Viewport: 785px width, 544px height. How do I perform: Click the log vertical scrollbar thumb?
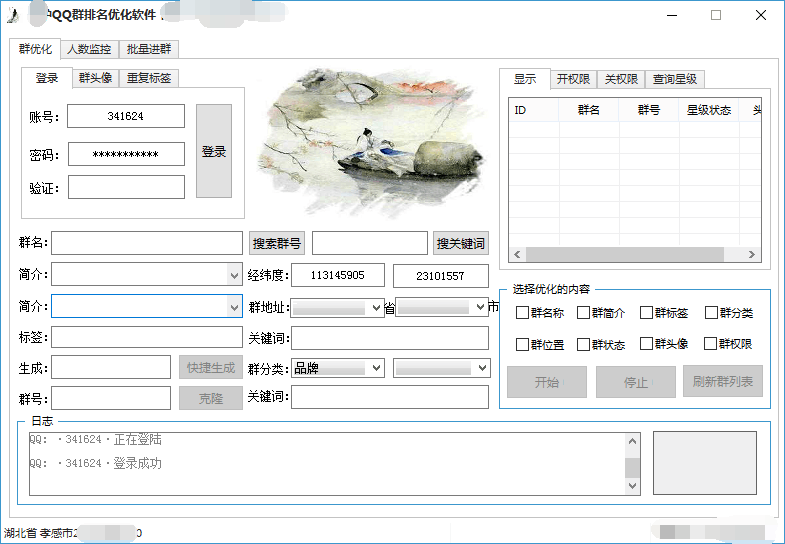(632, 468)
